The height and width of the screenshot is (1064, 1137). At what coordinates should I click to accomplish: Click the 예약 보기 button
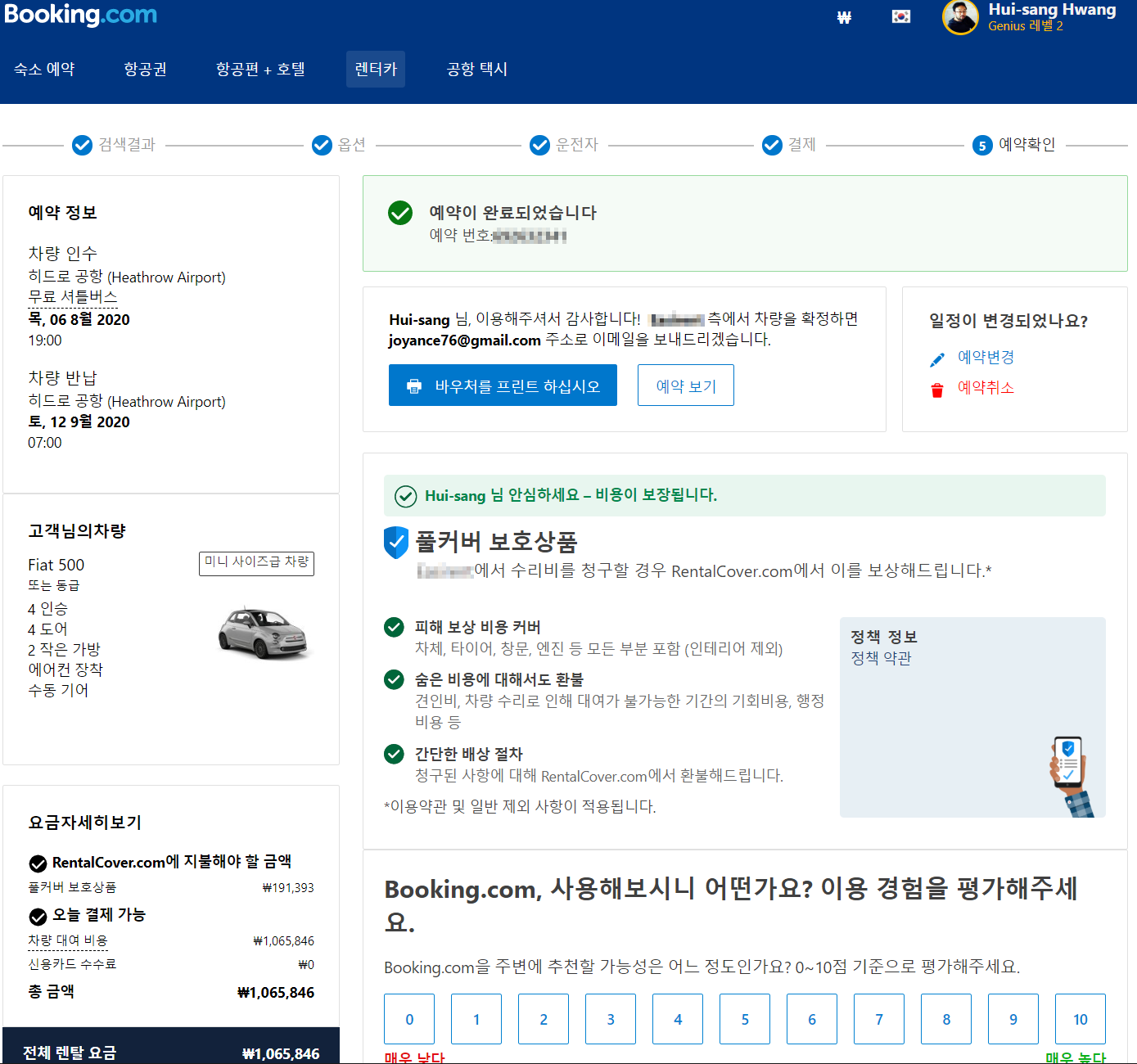[686, 385]
